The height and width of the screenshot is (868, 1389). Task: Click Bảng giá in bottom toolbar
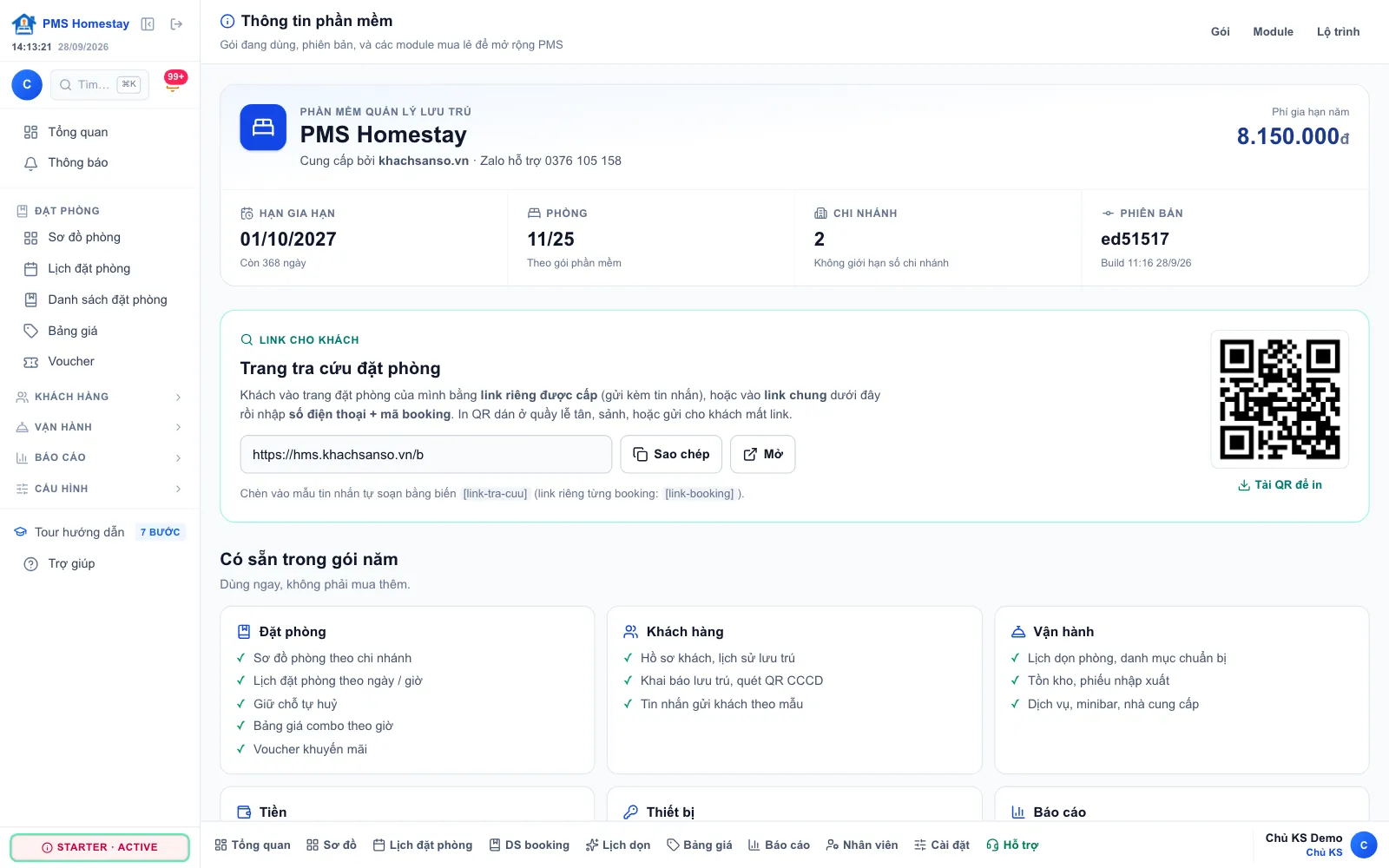[700, 845]
